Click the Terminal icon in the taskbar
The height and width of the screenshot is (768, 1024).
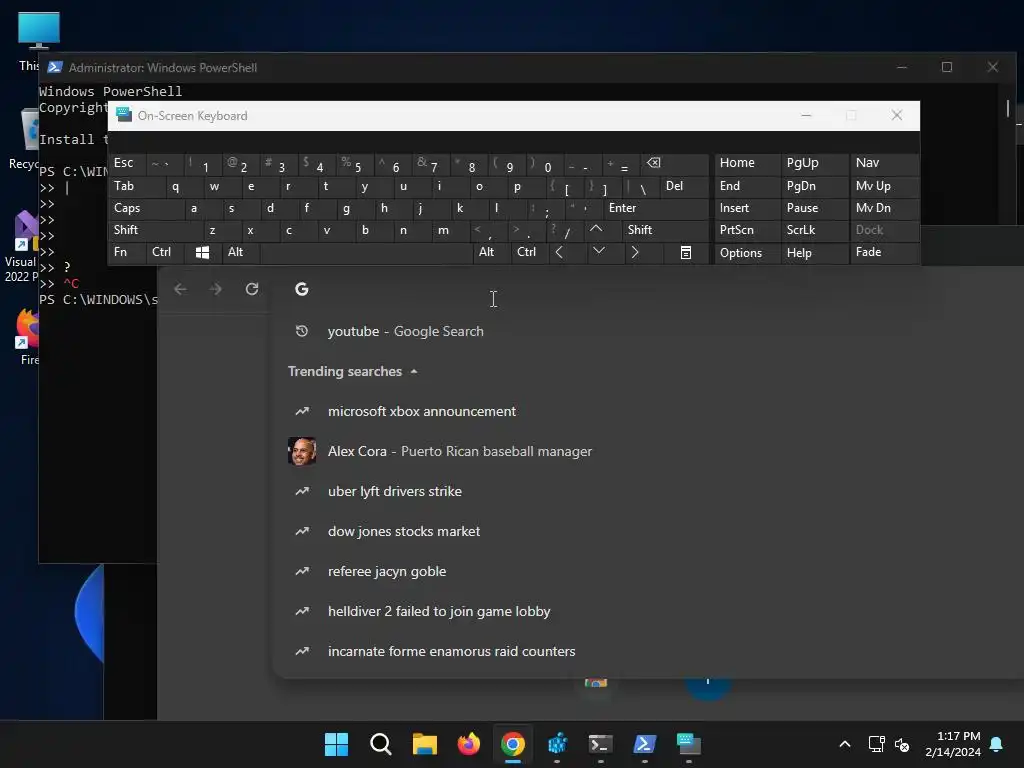tap(600, 744)
